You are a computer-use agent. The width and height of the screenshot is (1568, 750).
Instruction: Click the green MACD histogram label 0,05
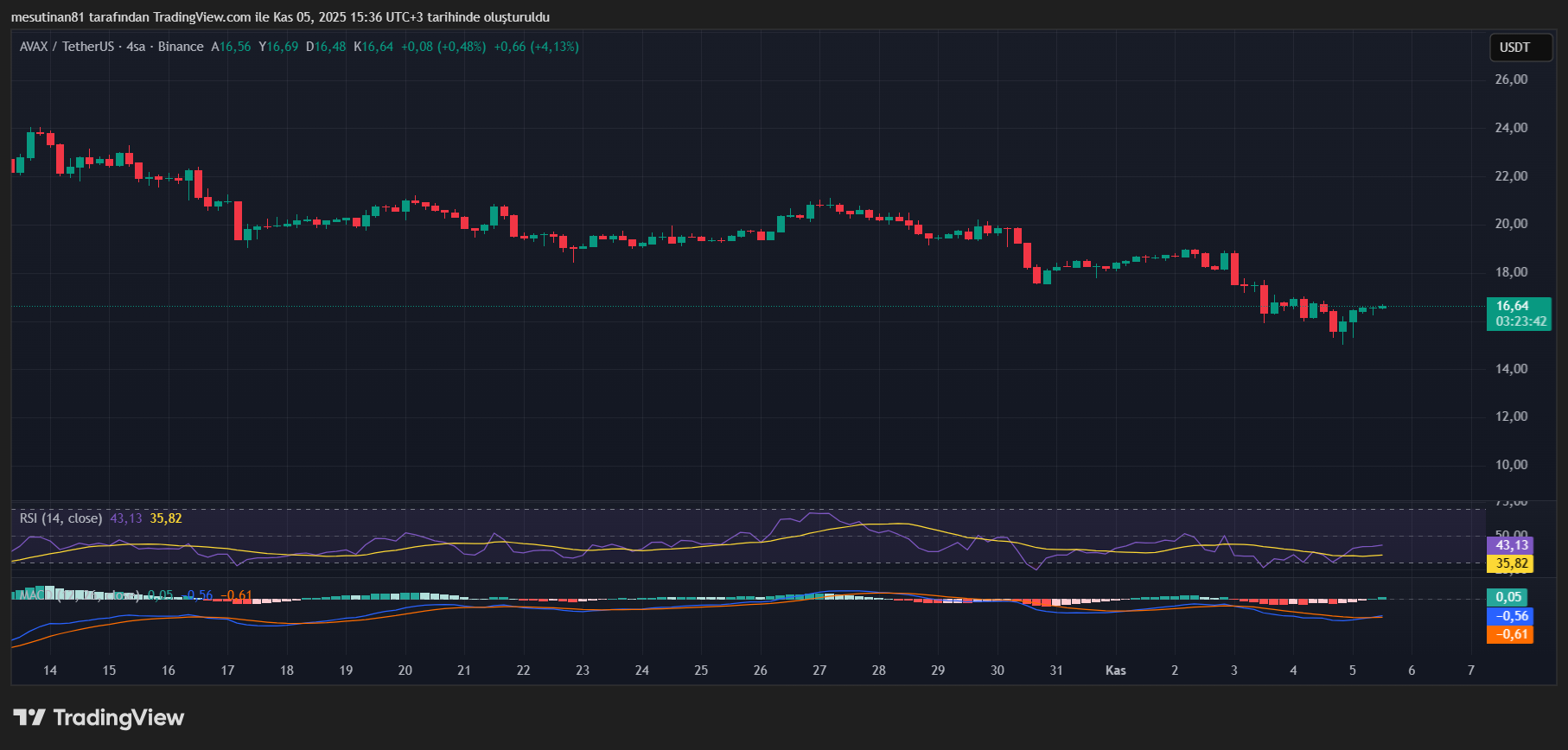coord(1507,597)
